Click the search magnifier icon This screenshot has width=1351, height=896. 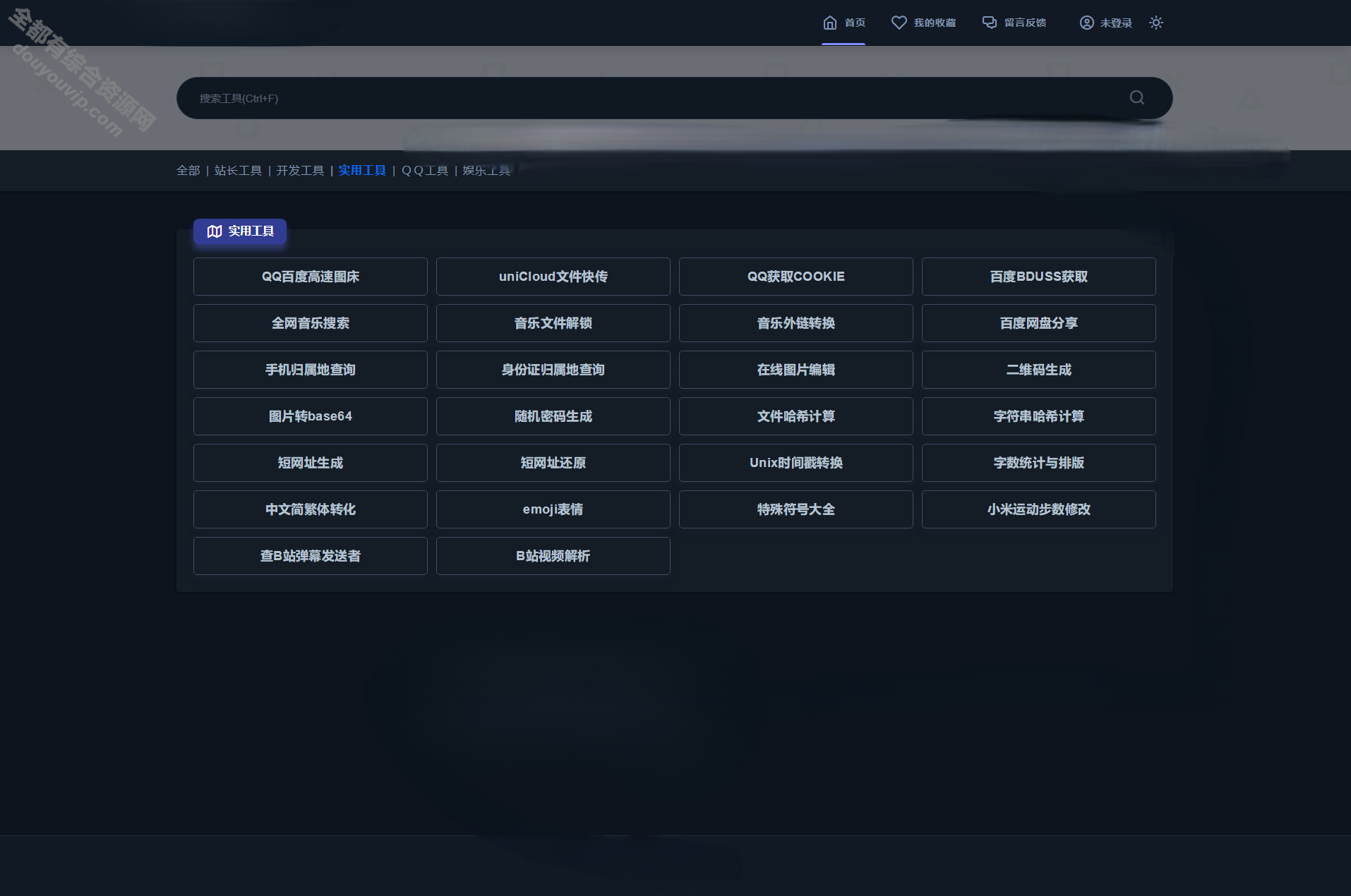(1137, 97)
